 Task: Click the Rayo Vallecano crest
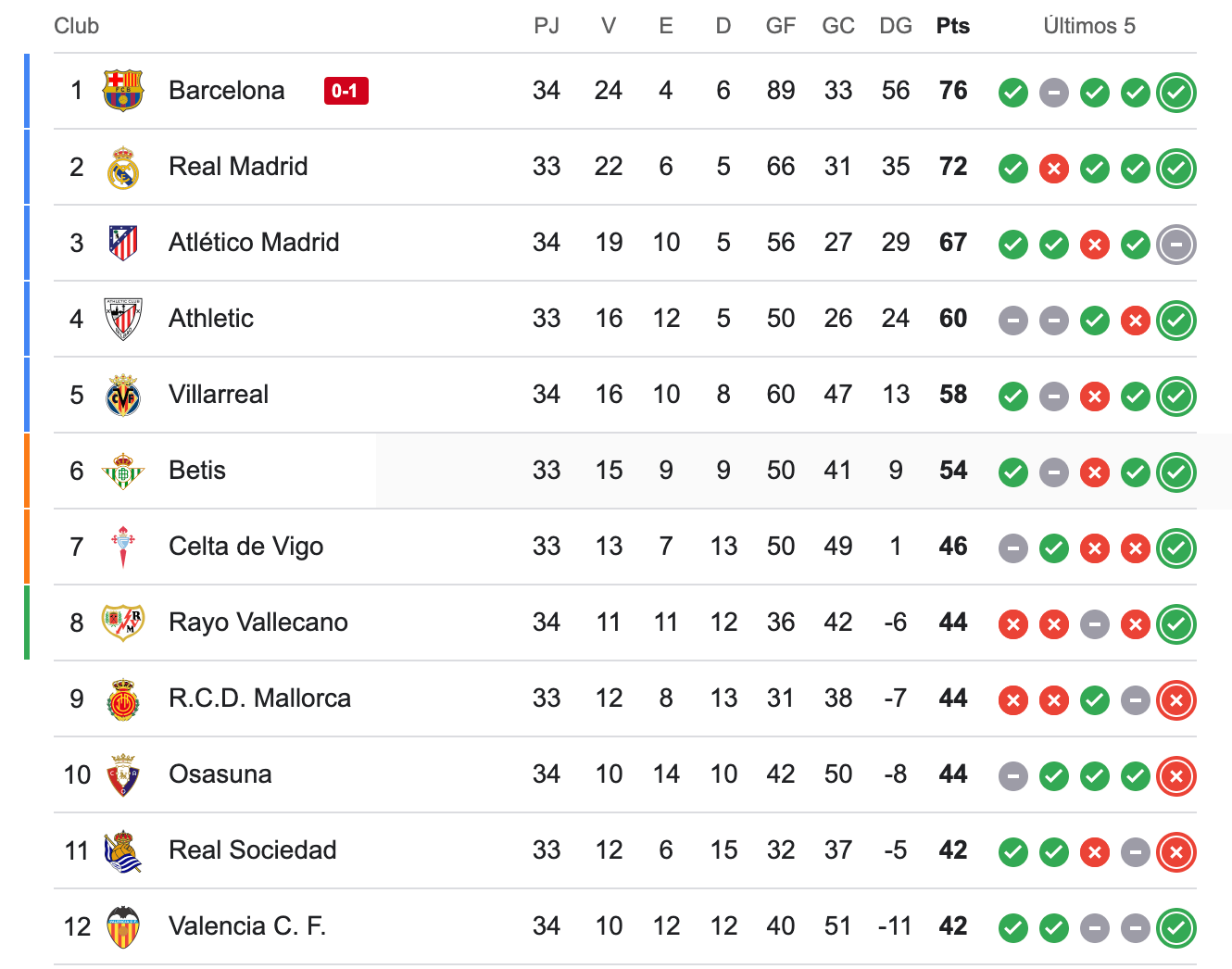tap(123, 623)
